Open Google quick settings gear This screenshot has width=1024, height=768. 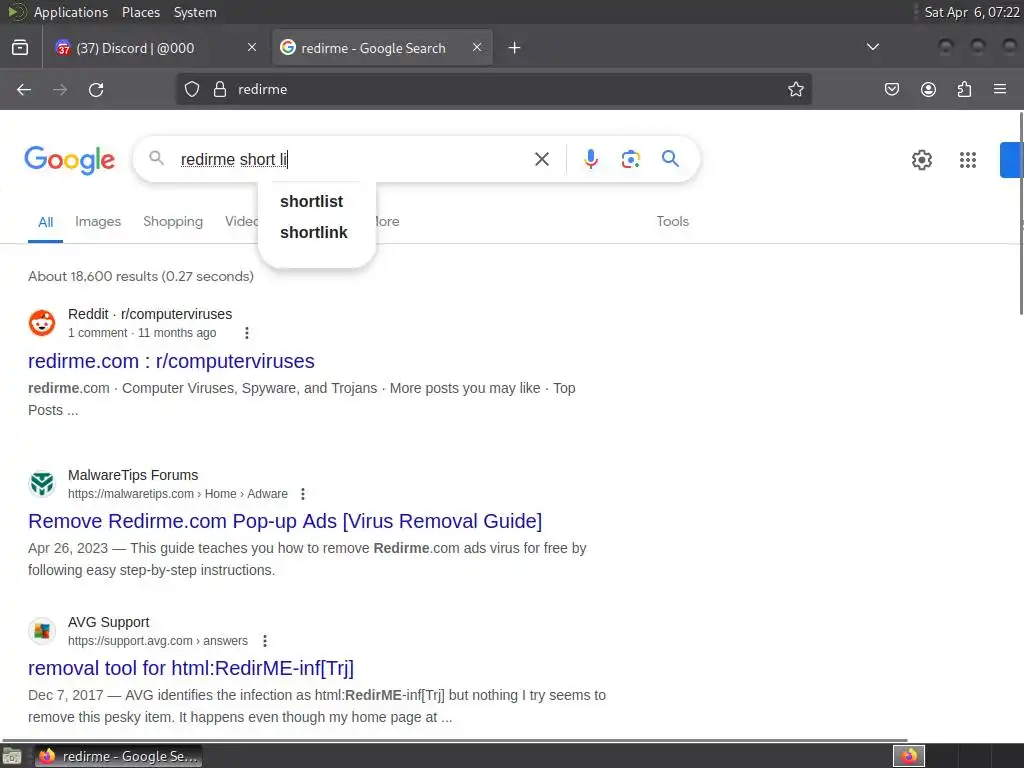[921, 160]
